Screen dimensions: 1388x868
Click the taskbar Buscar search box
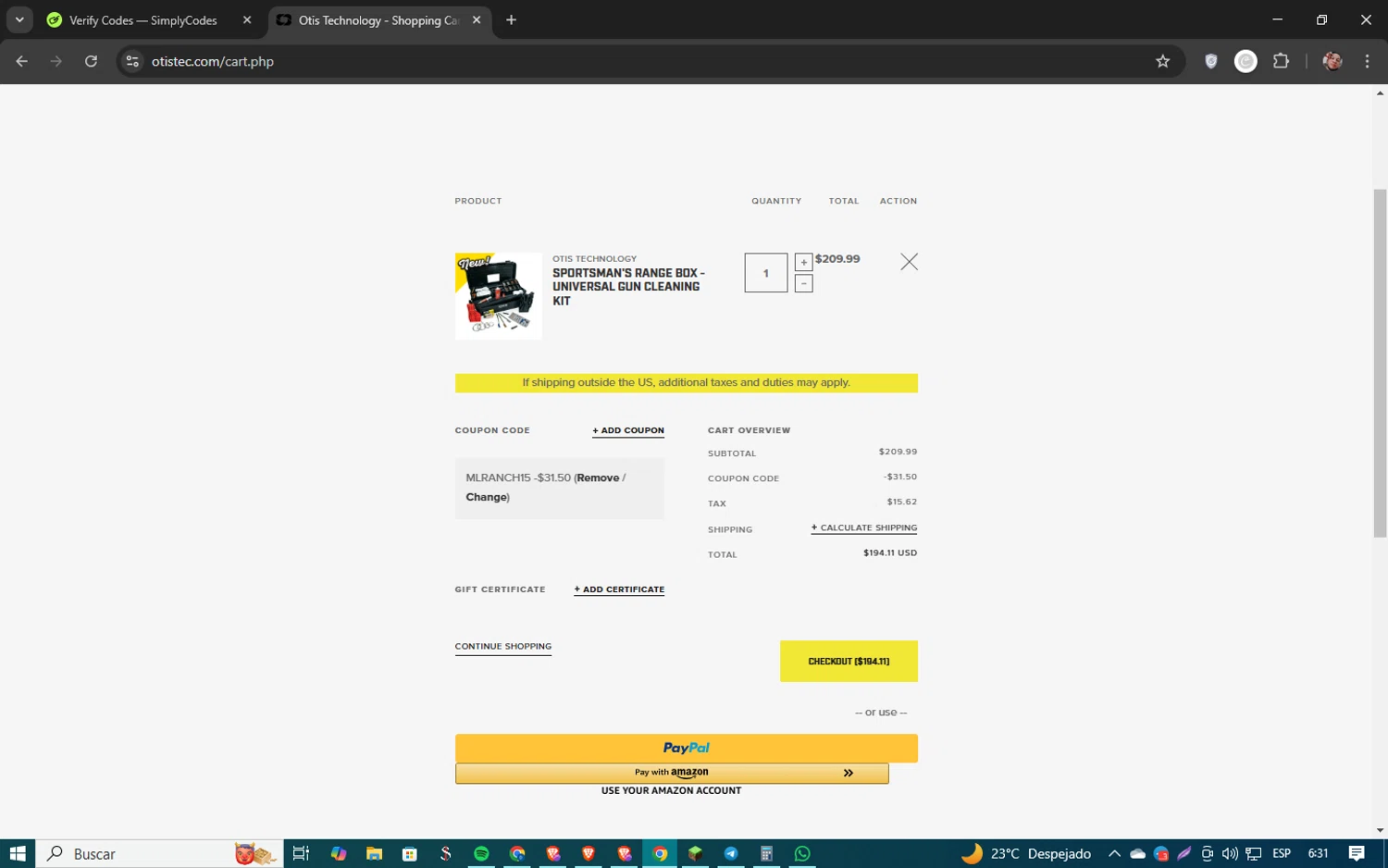[x=159, y=853]
